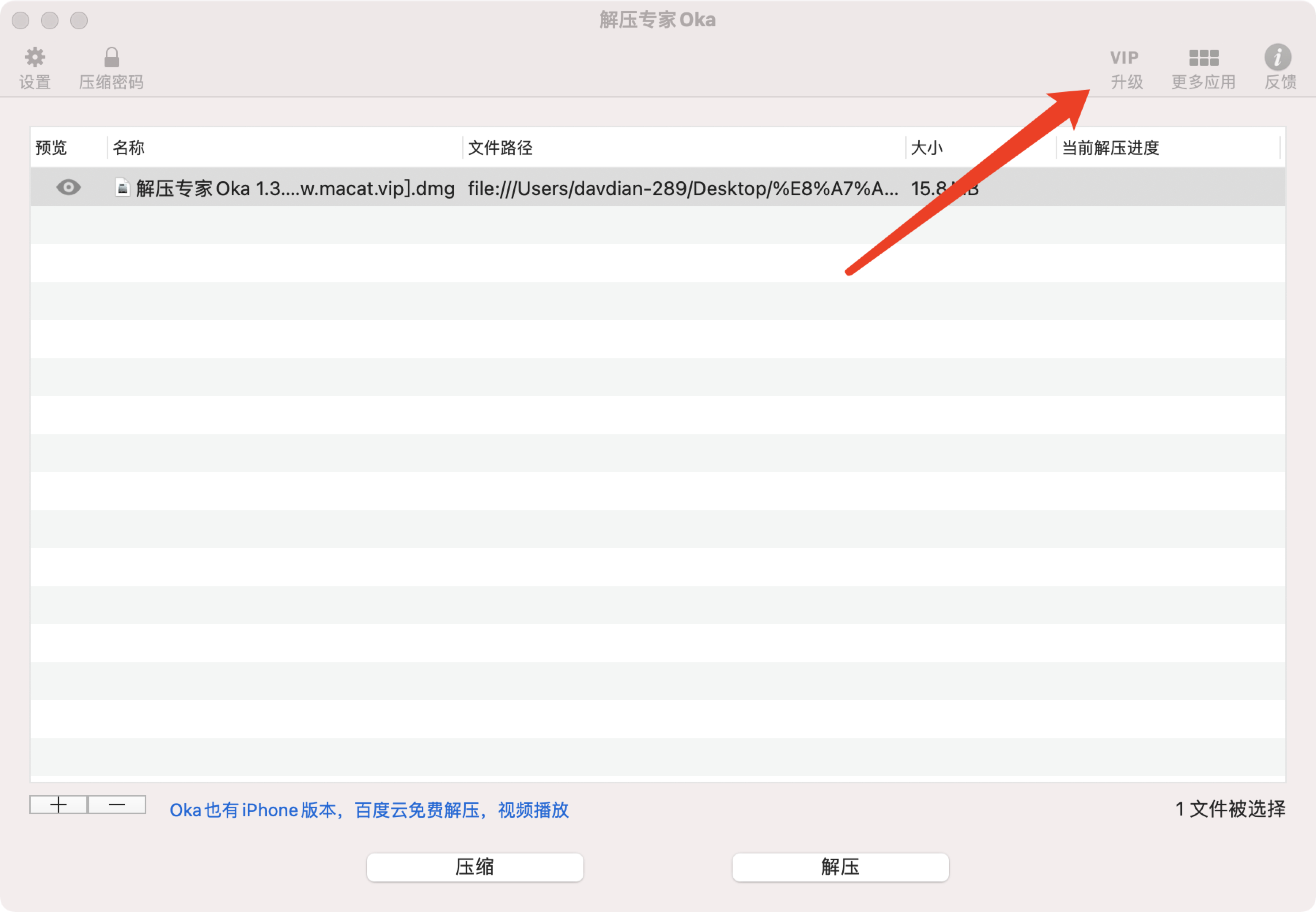1316x912 pixels.
Task: Click the 反馈 info icon
Action: coord(1277,57)
